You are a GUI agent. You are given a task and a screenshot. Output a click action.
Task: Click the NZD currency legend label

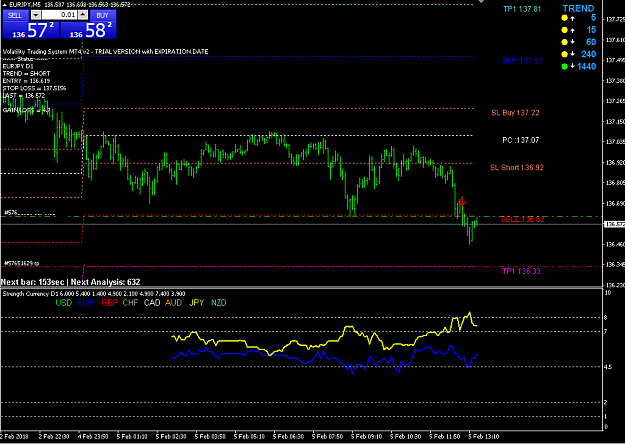pos(218,303)
